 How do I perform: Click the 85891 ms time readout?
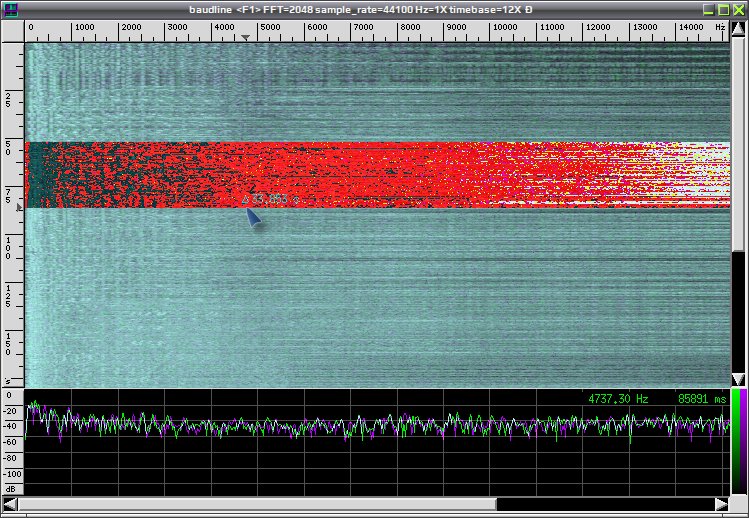pyautogui.click(x=702, y=399)
